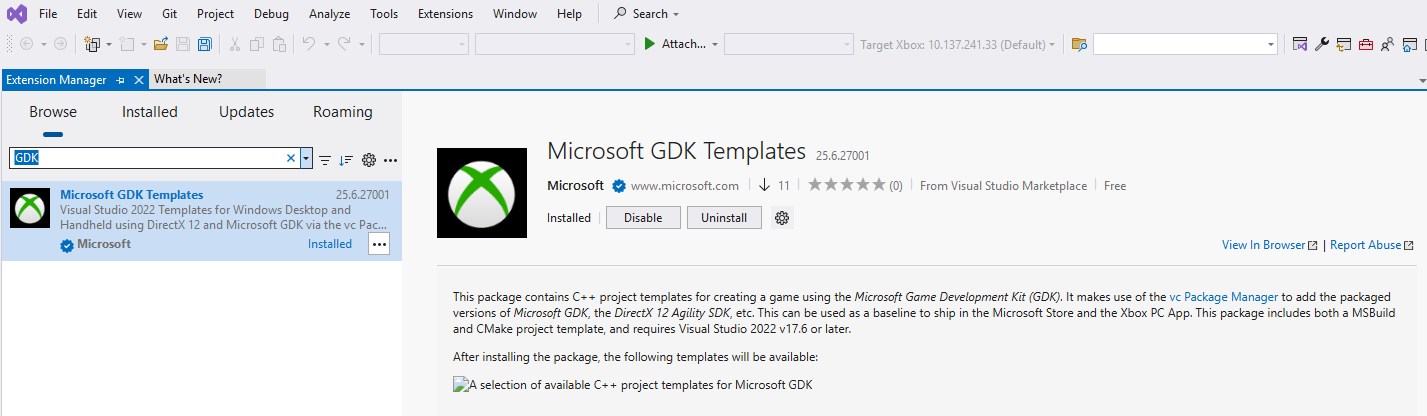The image size is (1427, 416).
Task: Click the Report Abuse link
Action: pos(1372,245)
